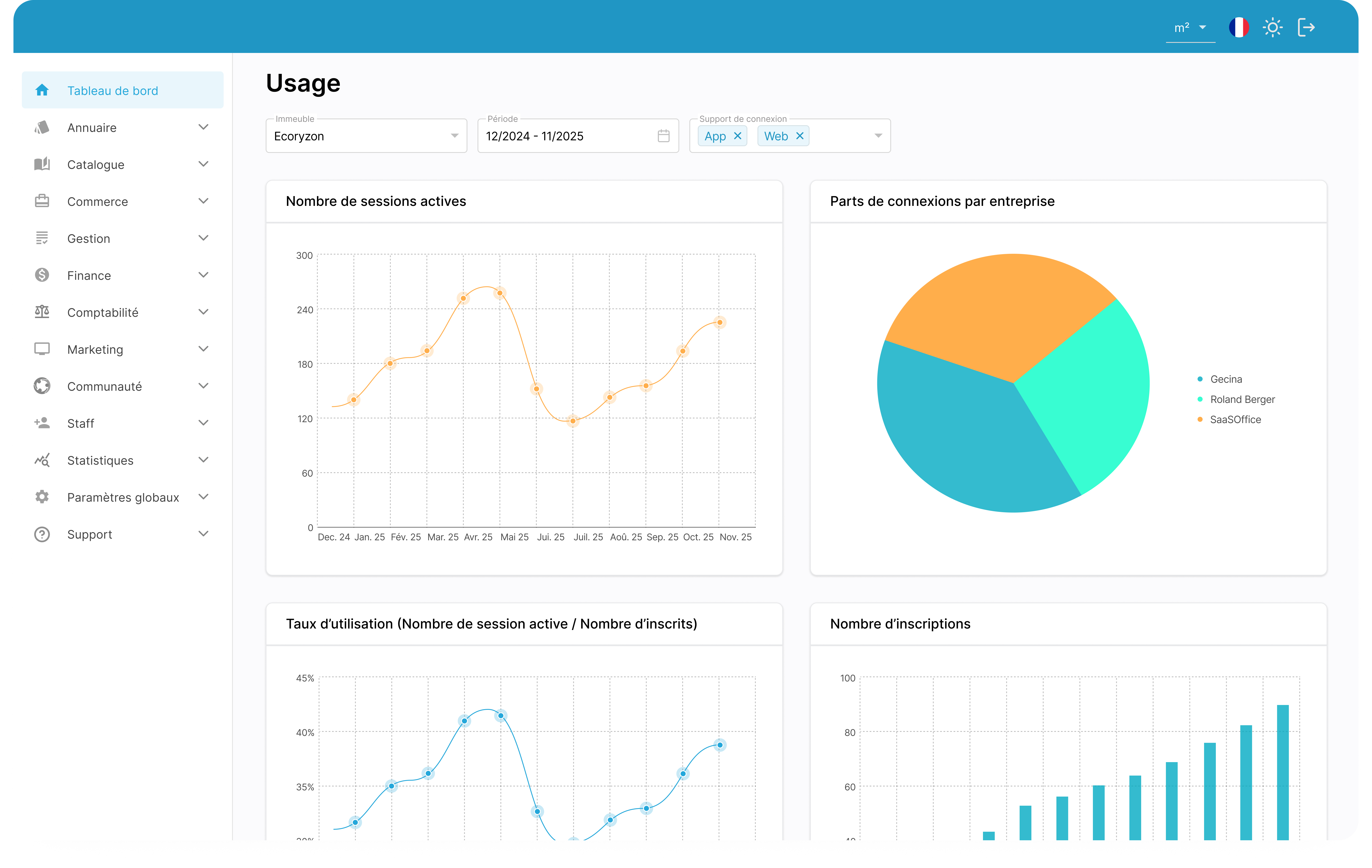Open the Finance menu item
Viewport: 1372px width, 868px height.
123,275
